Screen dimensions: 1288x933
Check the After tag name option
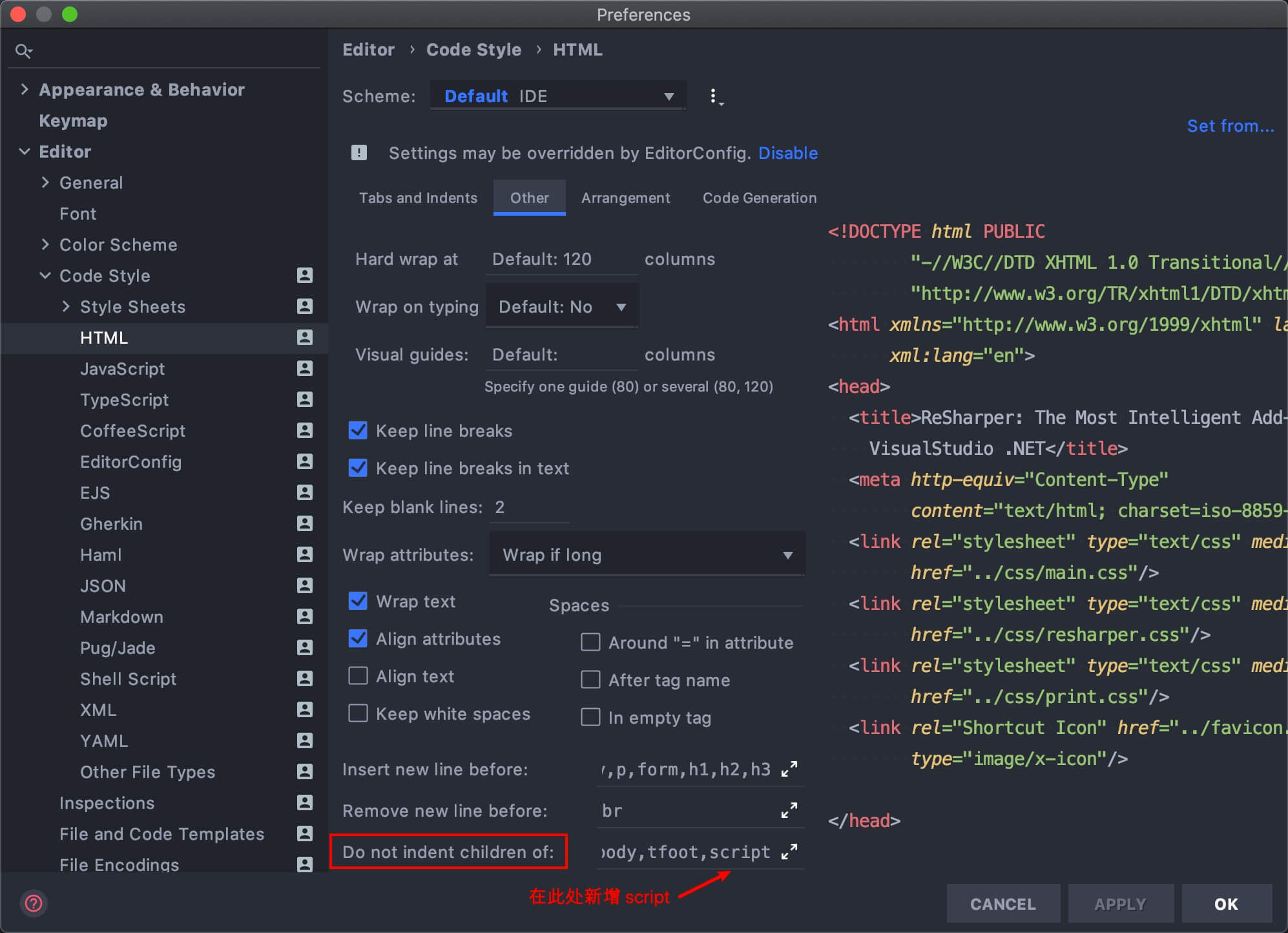[590, 680]
